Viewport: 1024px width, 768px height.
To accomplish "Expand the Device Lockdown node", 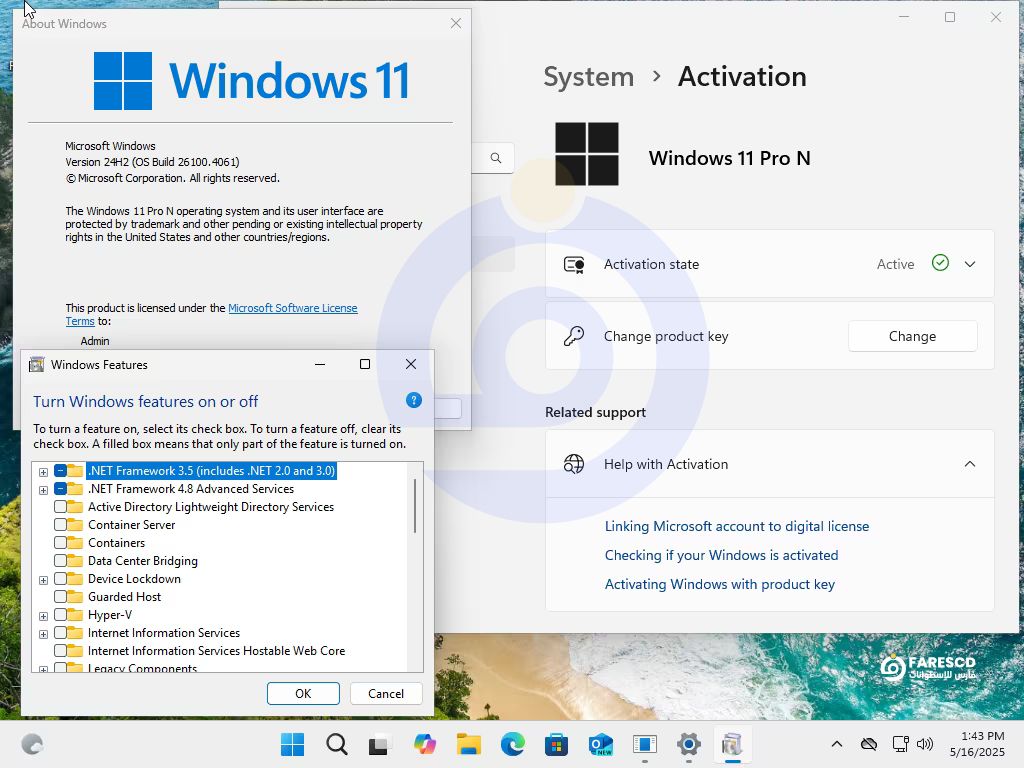I will tap(43, 580).
